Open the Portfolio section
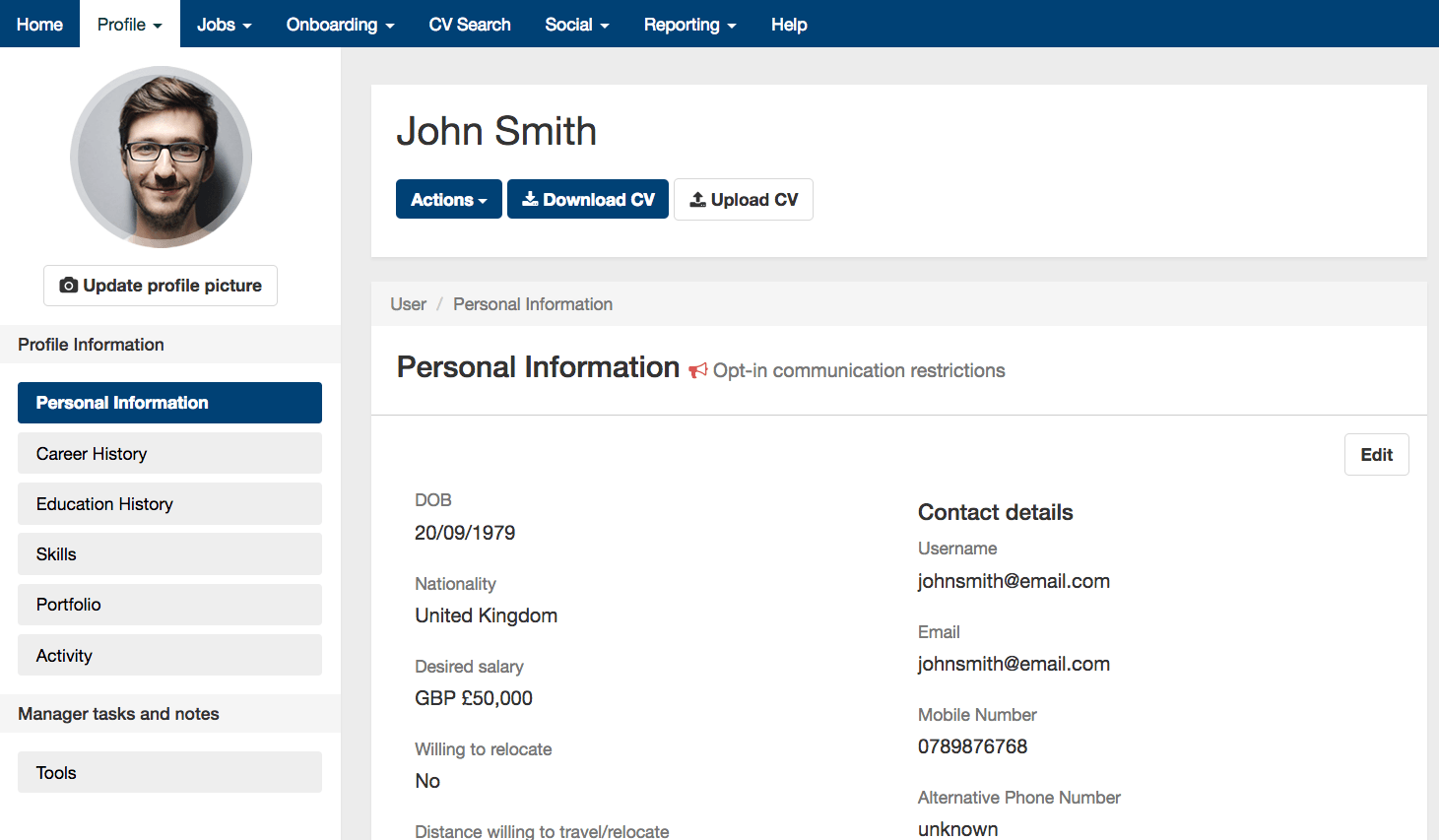The width and height of the screenshot is (1439, 840). (169, 605)
